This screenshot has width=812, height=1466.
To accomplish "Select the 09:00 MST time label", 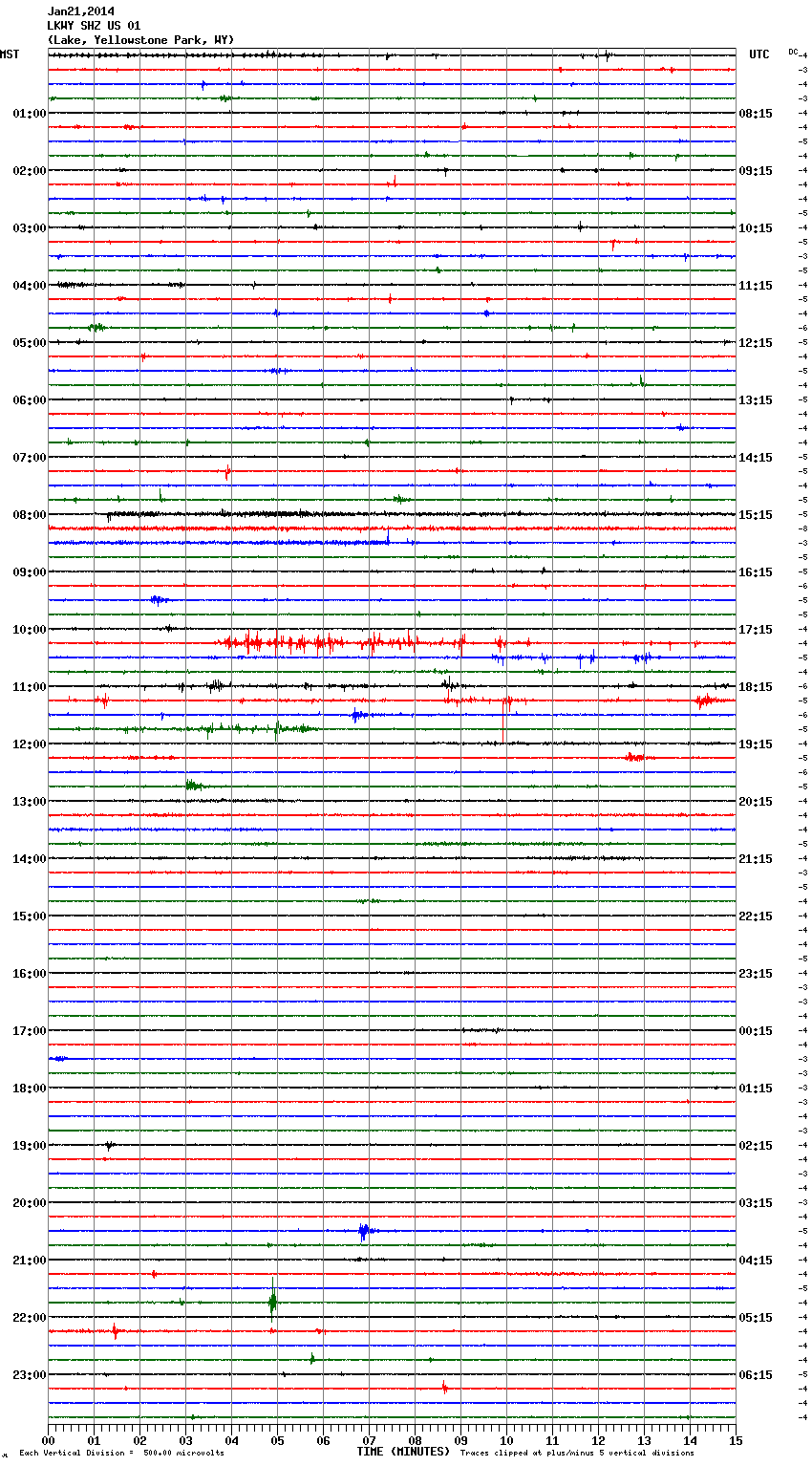I will pyautogui.click(x=29, y=572).
